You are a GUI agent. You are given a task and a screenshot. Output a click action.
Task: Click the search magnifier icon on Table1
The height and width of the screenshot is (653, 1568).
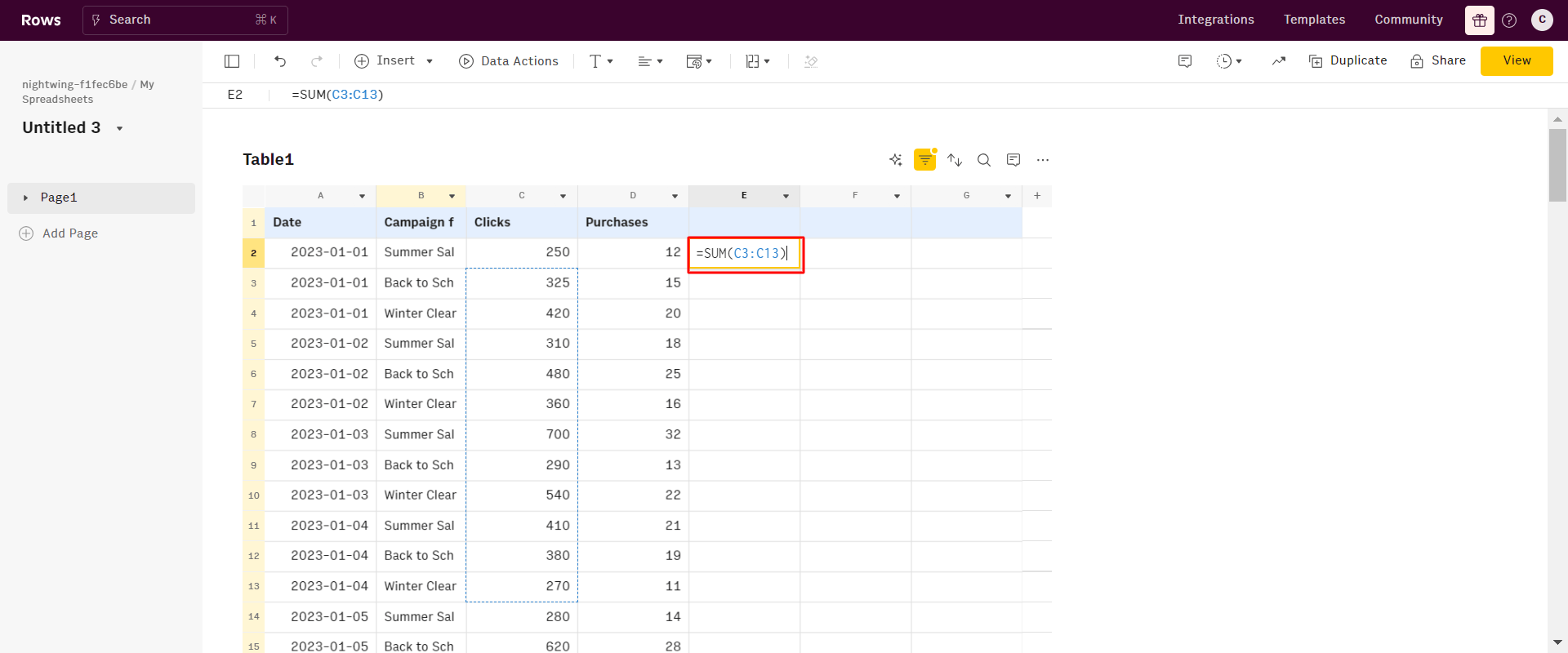tap(984, 160)
